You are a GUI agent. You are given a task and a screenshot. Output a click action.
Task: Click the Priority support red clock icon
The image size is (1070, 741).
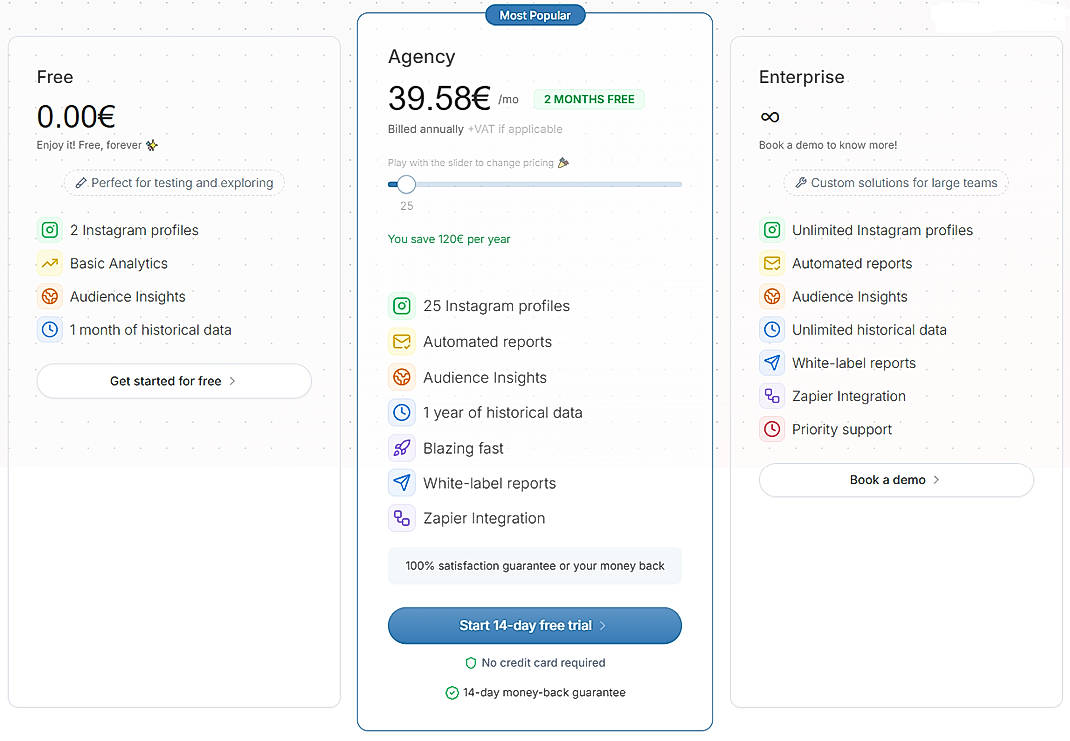[x=772, y=429]
